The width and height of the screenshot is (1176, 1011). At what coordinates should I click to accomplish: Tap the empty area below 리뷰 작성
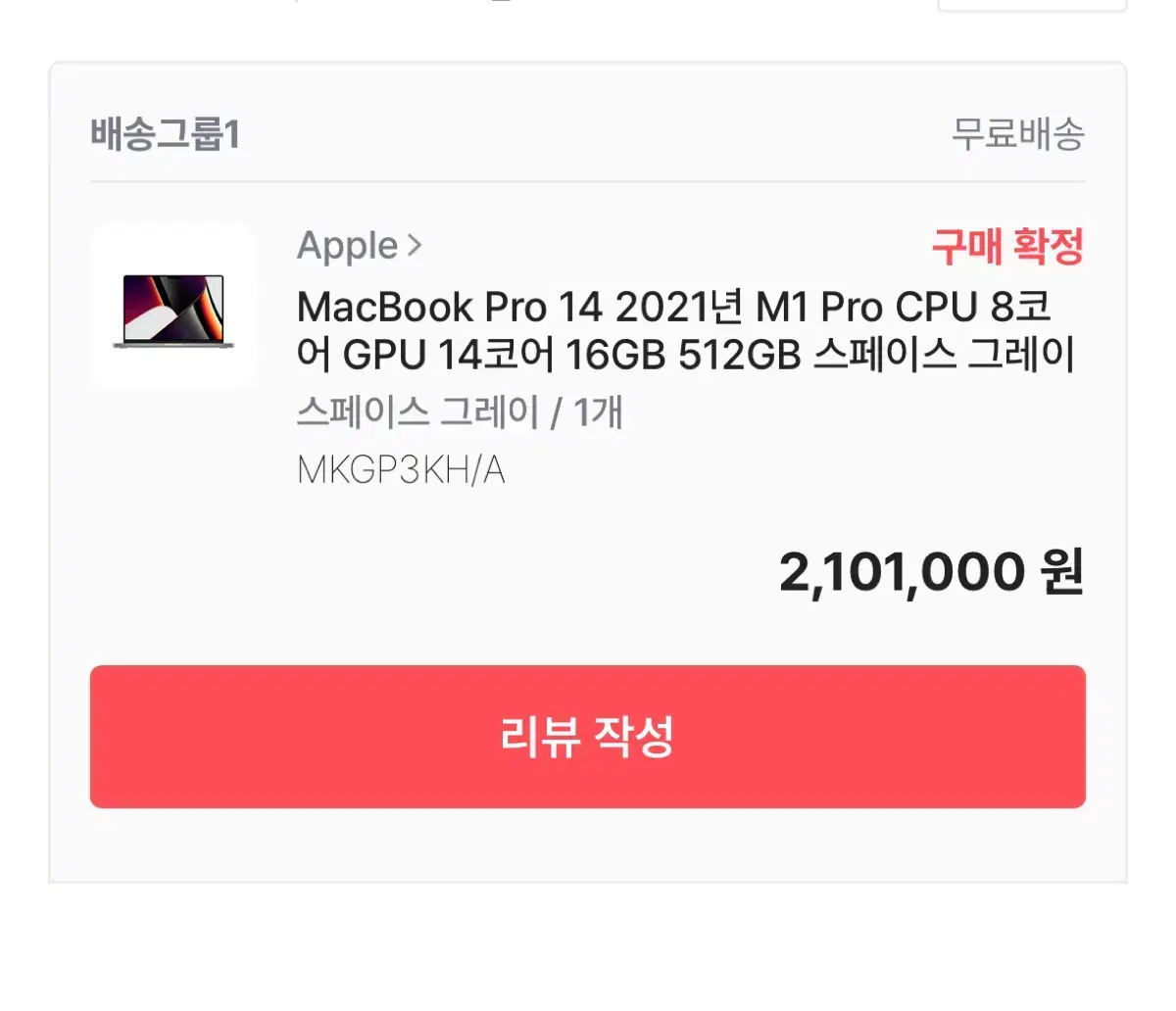pos(588,844)
